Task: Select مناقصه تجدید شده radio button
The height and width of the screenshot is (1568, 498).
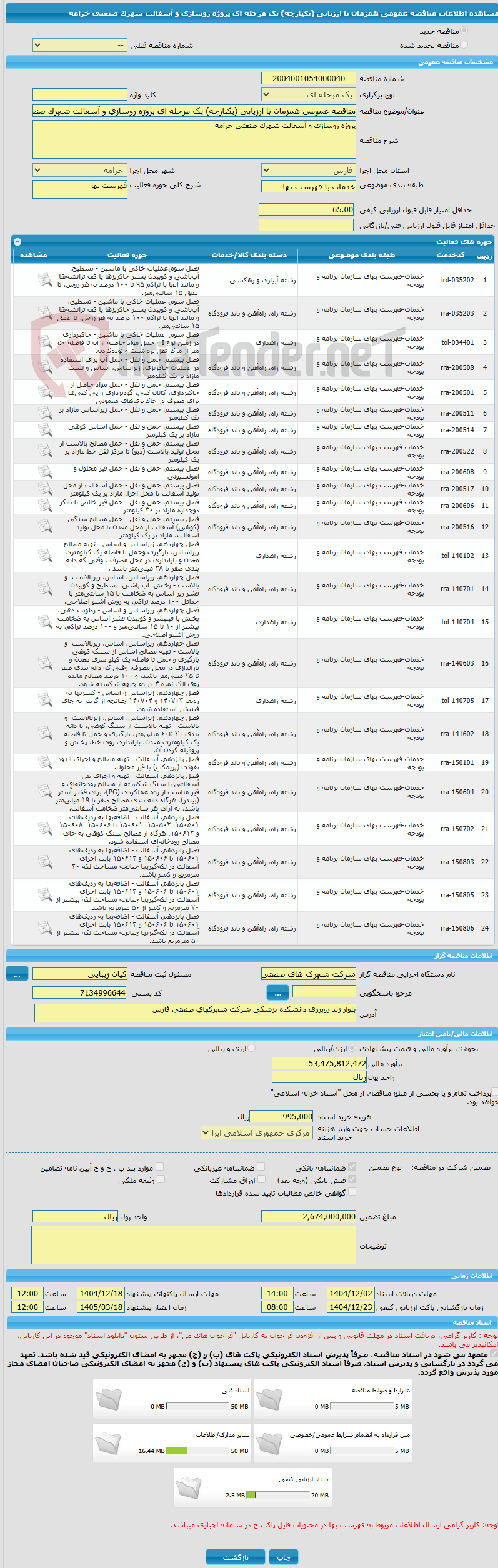Action: pyautogui.click(x=463, y=44)
